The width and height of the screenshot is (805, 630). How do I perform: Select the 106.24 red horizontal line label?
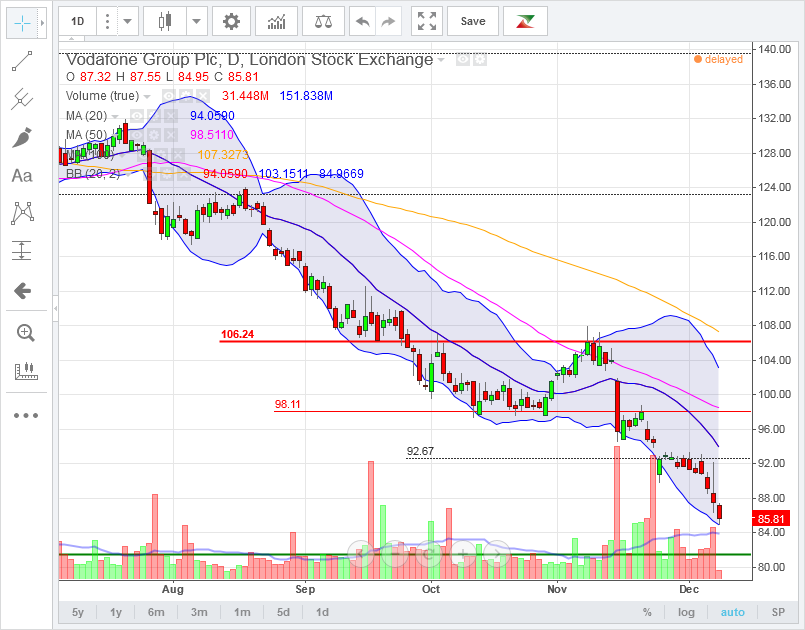(237, 334)
